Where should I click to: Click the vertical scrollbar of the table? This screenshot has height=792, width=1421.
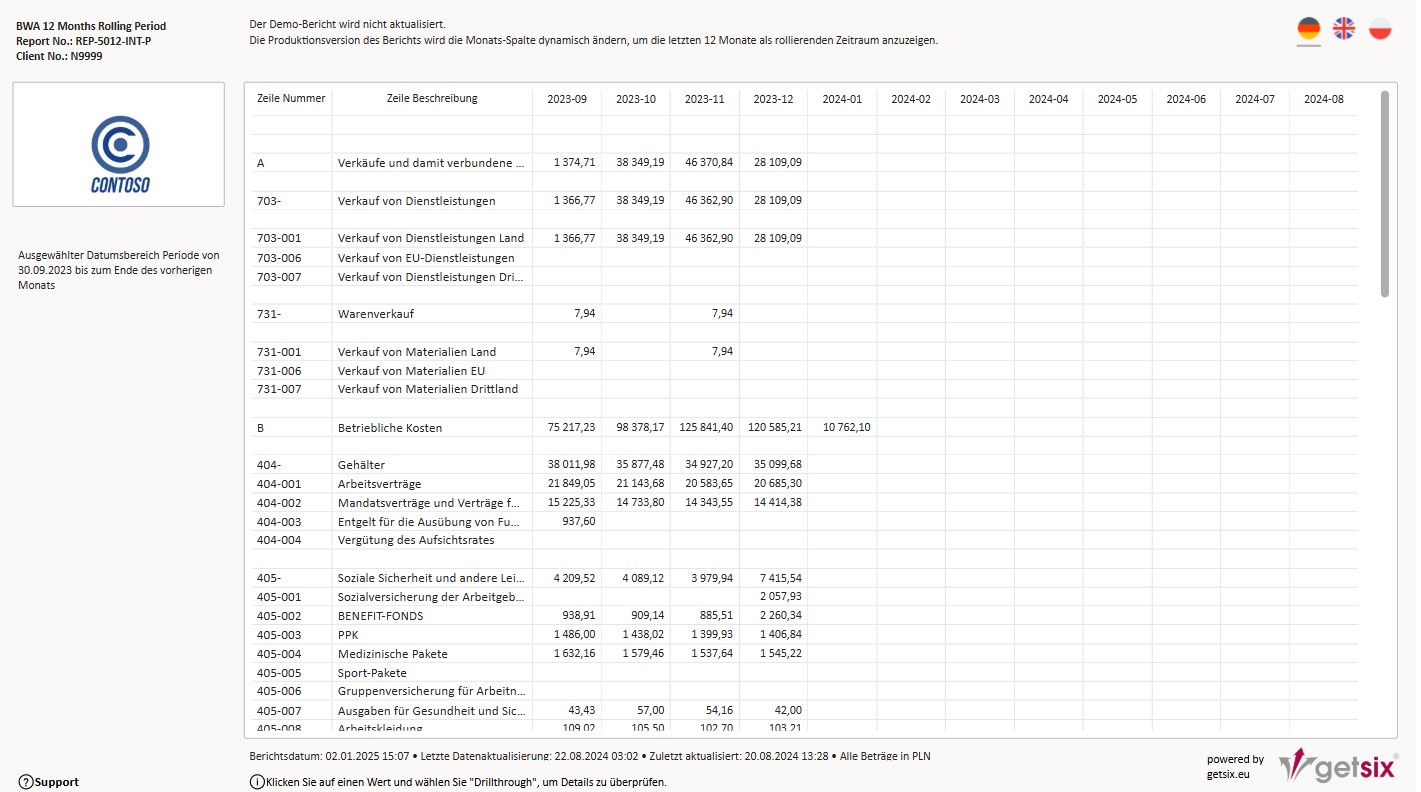click(1384, 194)
